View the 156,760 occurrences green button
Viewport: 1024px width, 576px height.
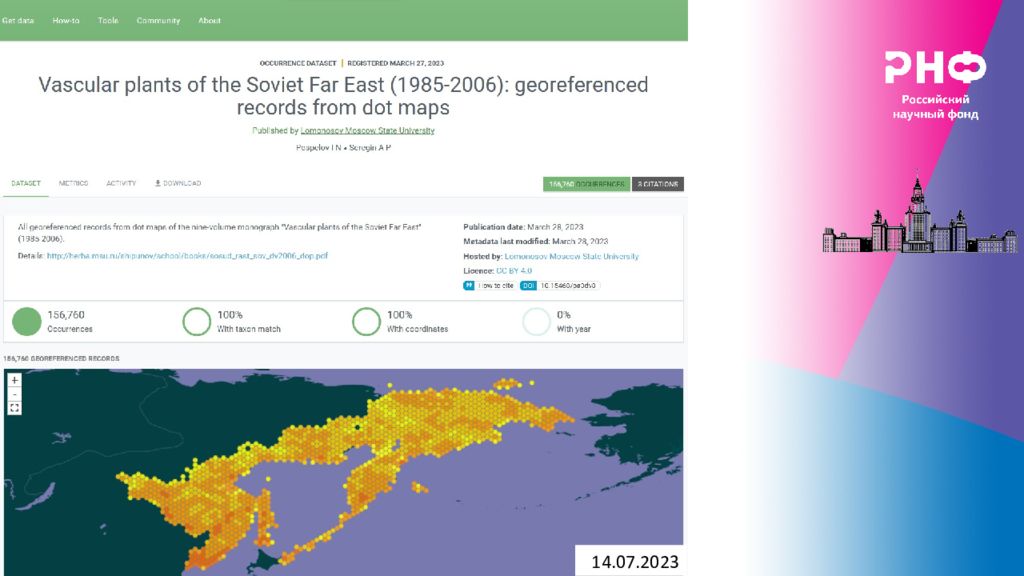click(586, 184)
